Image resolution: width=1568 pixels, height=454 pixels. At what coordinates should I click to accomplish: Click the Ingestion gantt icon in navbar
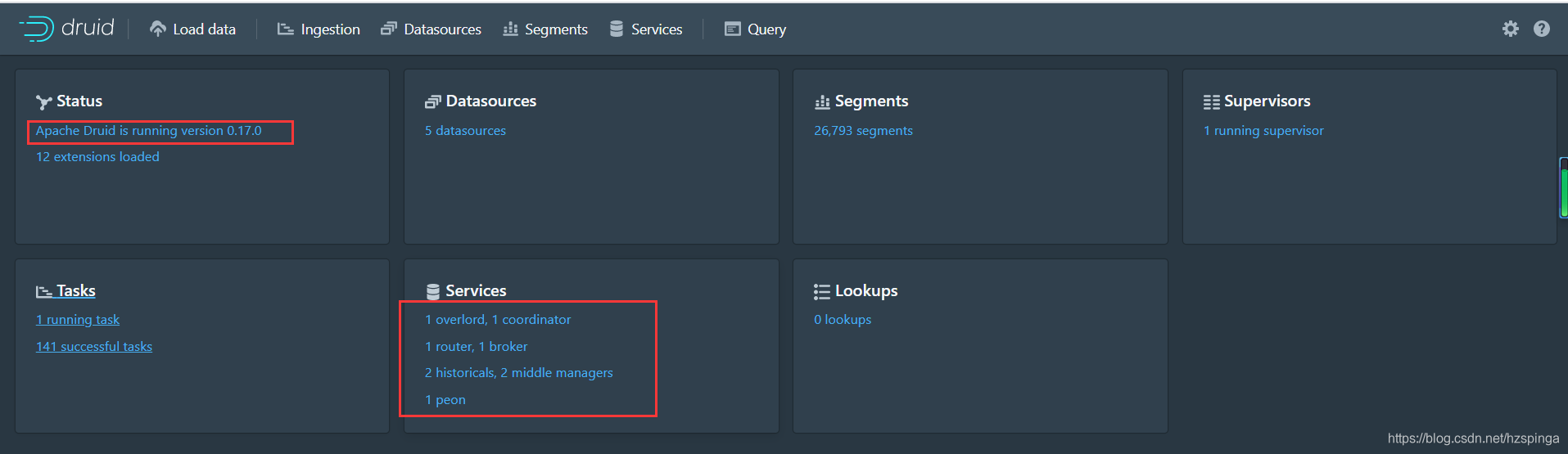[285, 29]
